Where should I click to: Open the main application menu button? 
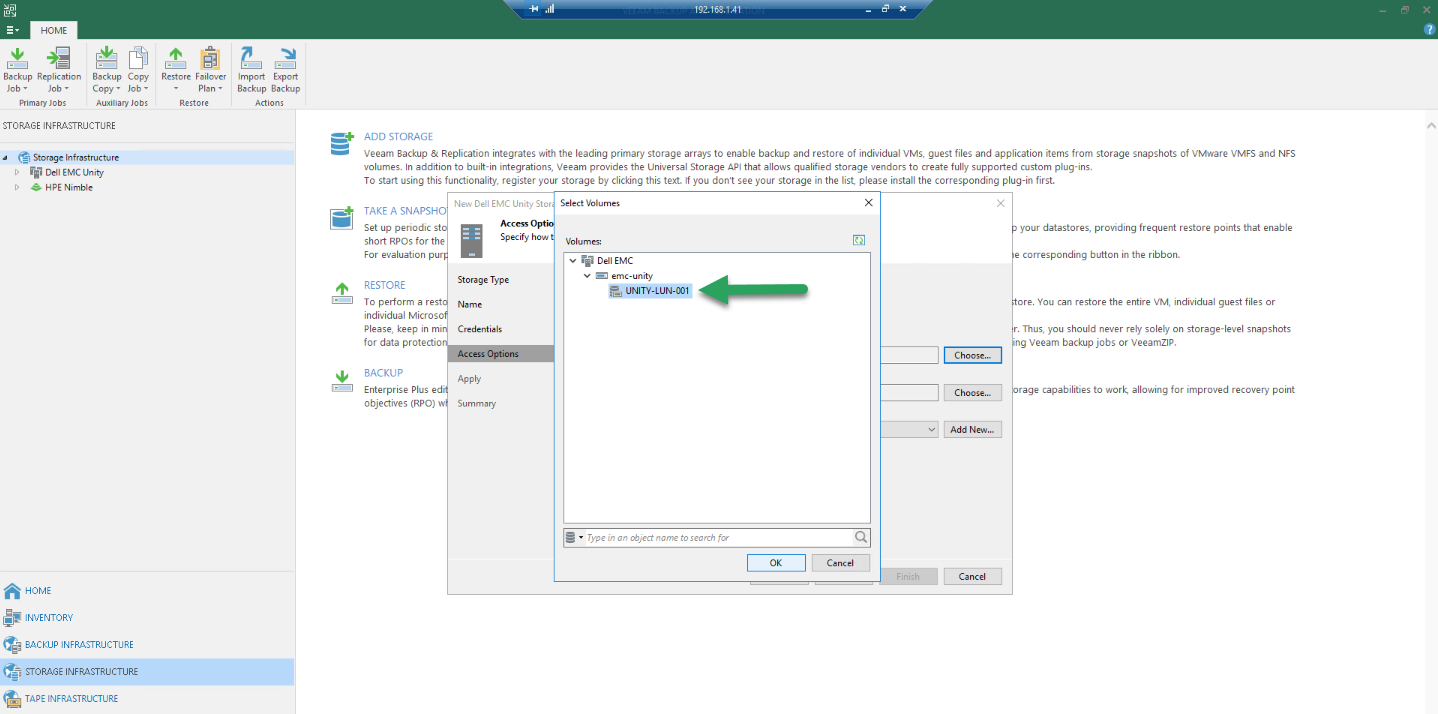[11, 30]
